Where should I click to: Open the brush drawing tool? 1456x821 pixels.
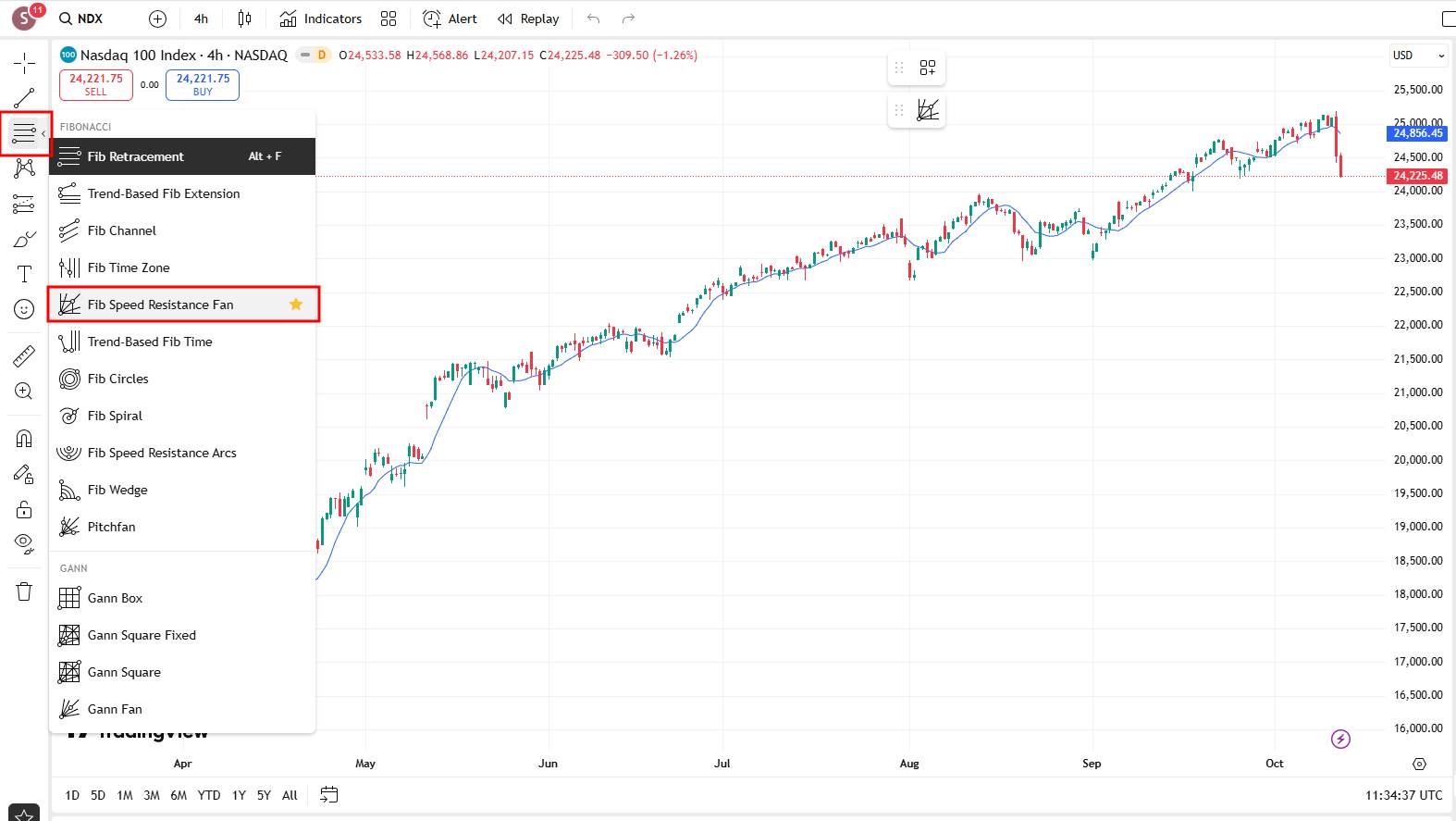click(24, 240)
